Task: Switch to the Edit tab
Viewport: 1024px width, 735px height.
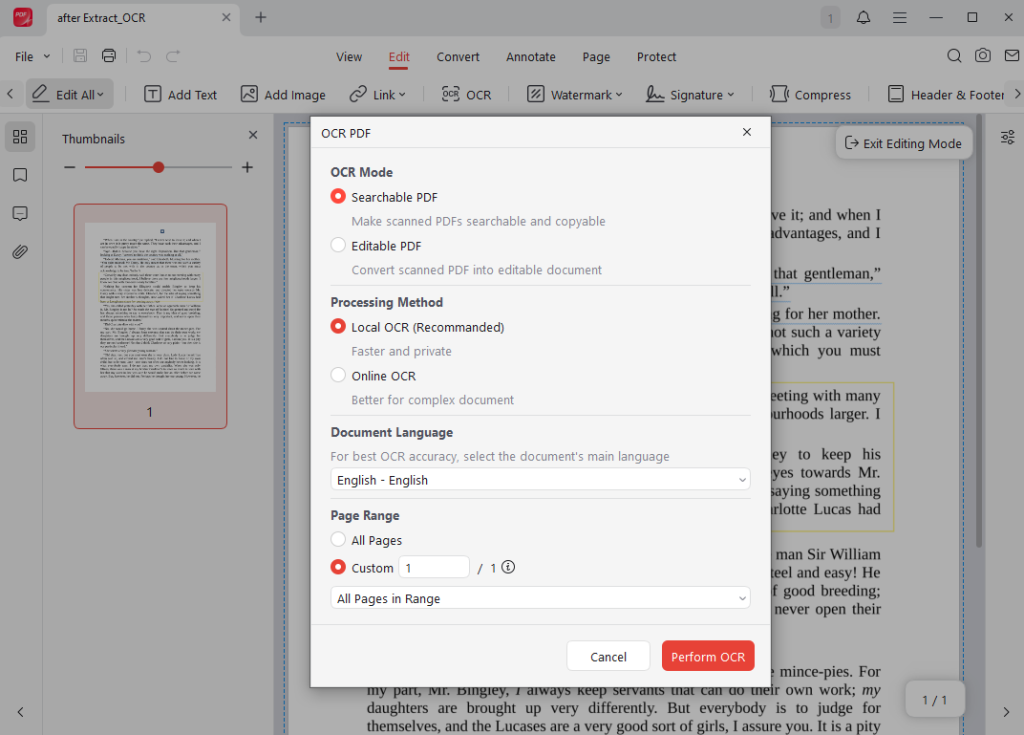Action: point(398,57)
